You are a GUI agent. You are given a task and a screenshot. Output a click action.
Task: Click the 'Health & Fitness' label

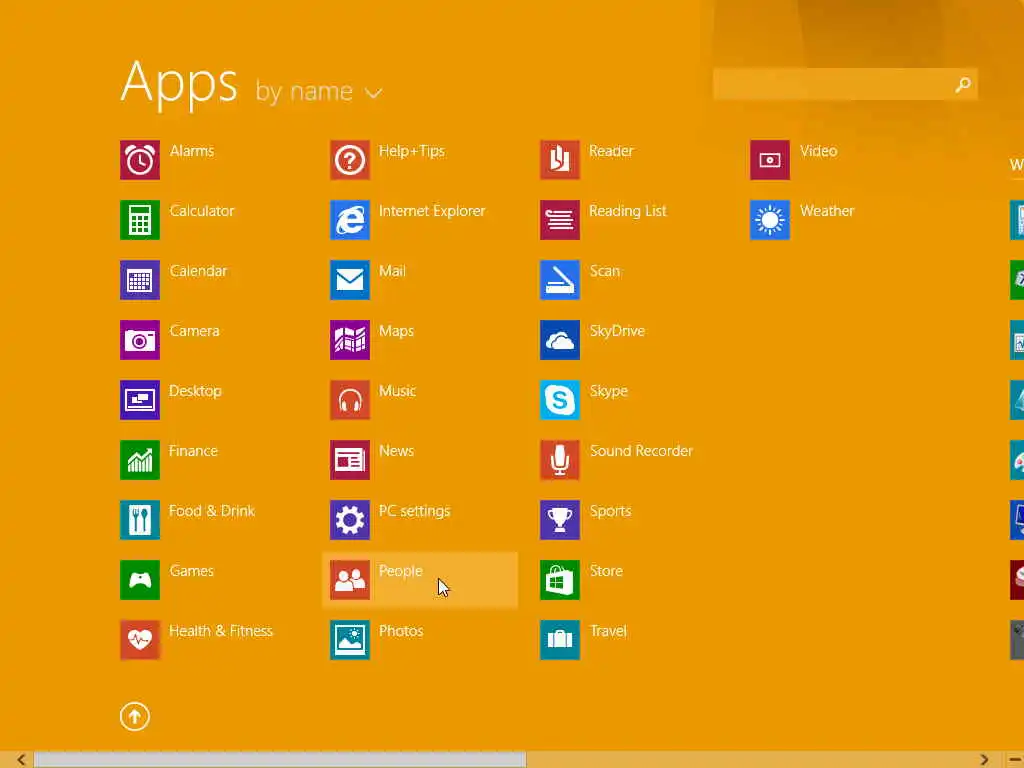(221, 631)
